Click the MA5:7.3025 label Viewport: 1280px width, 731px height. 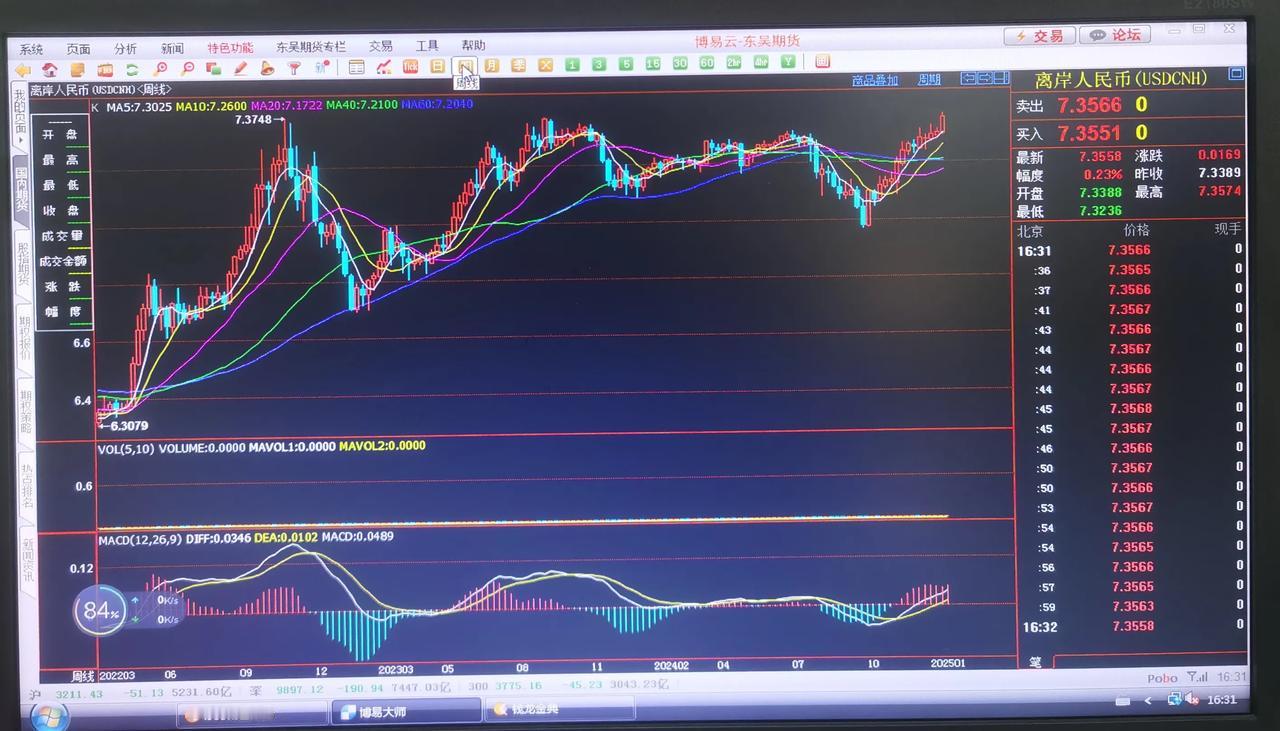click(x=139, y=106)
